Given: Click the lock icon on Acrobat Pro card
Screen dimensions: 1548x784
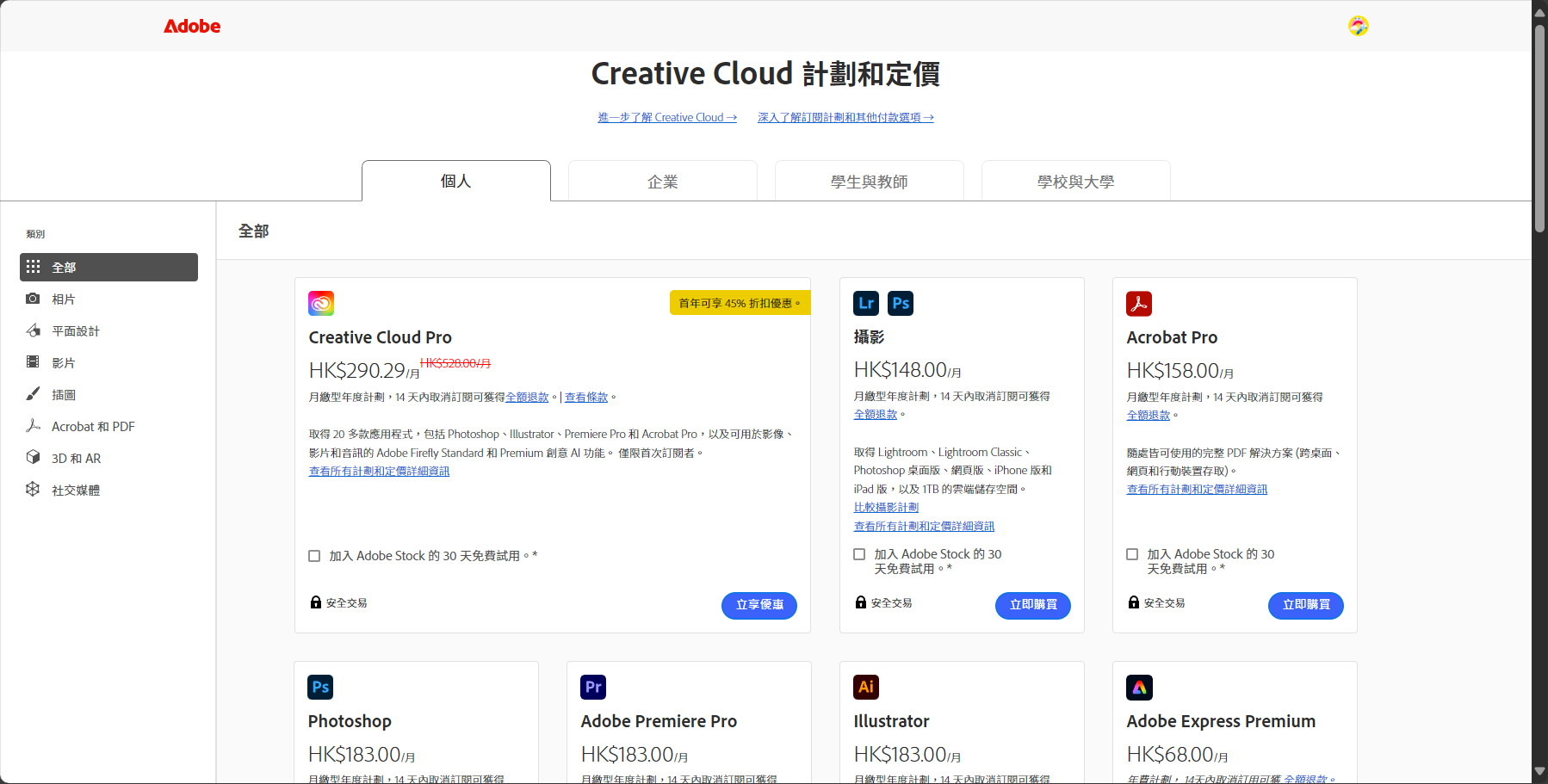Looking at the screenshot, I should pos(1134,602).
